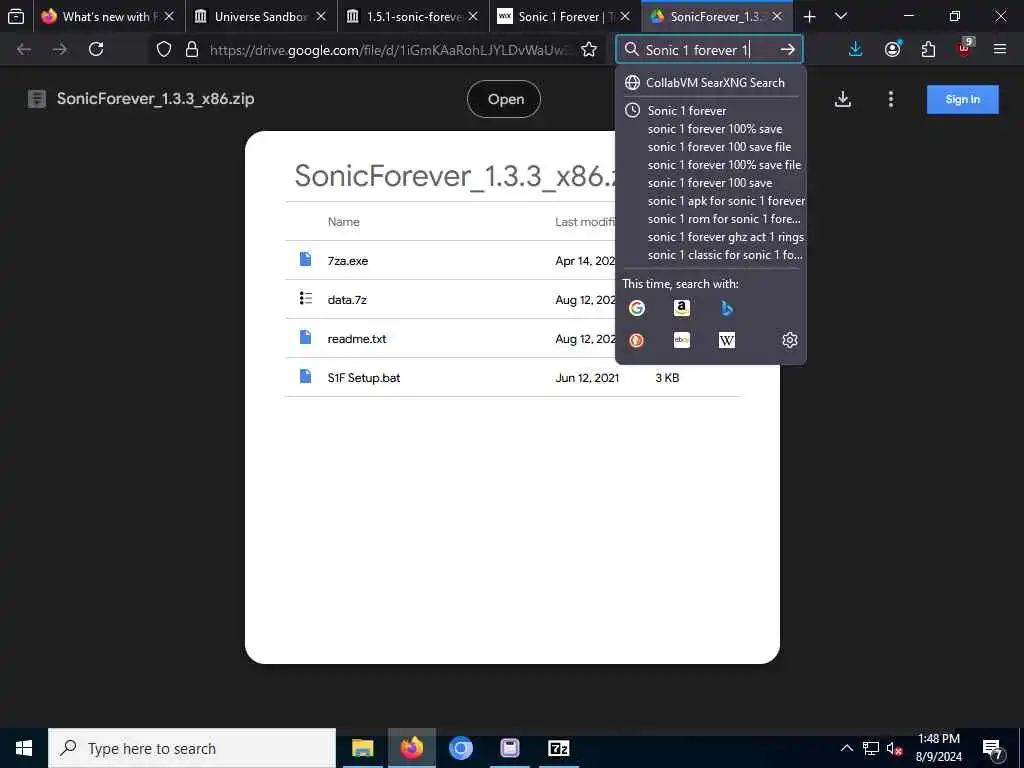Search with Wikipedia engine icon
This screenshot has width=1024, height=768.
(x=727, y=340)
